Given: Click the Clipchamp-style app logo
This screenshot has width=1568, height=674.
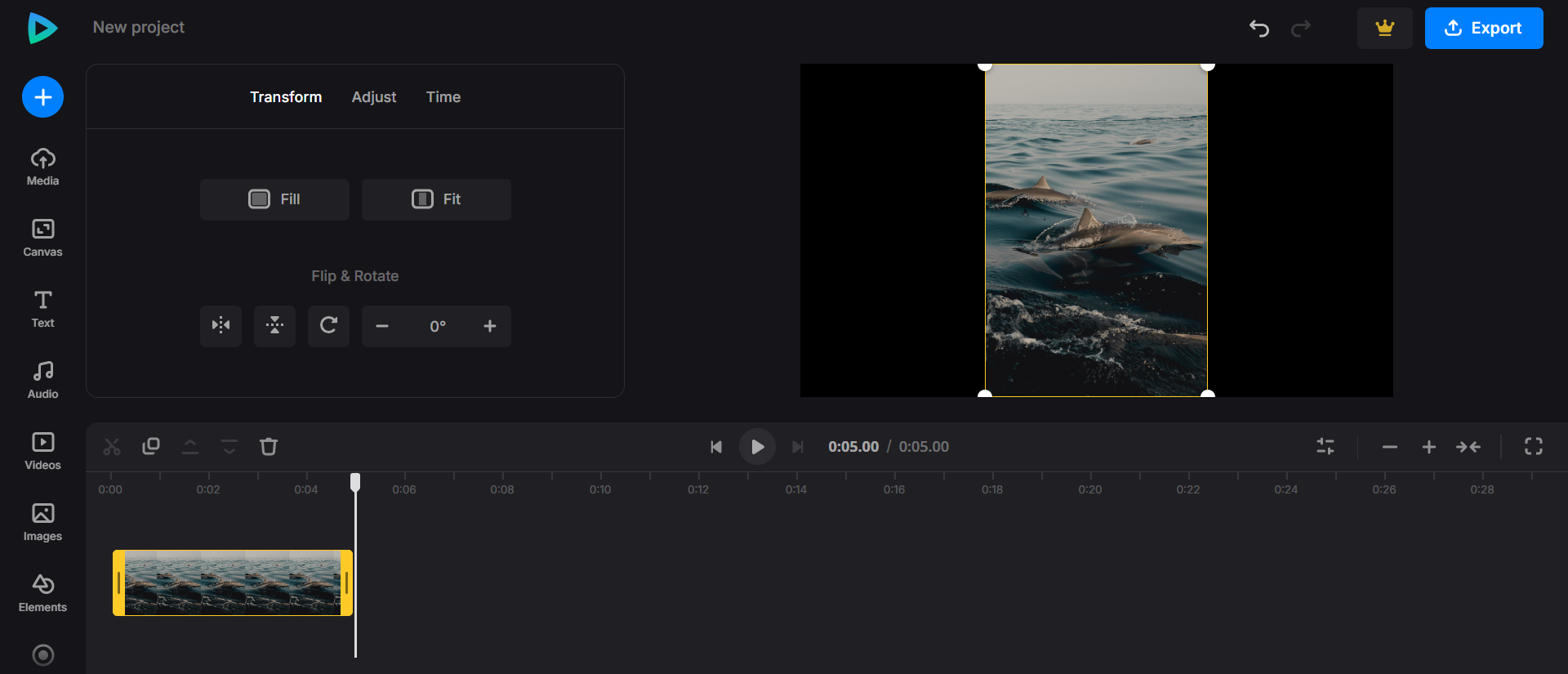Looking at the screenshot, I should 42,28.
